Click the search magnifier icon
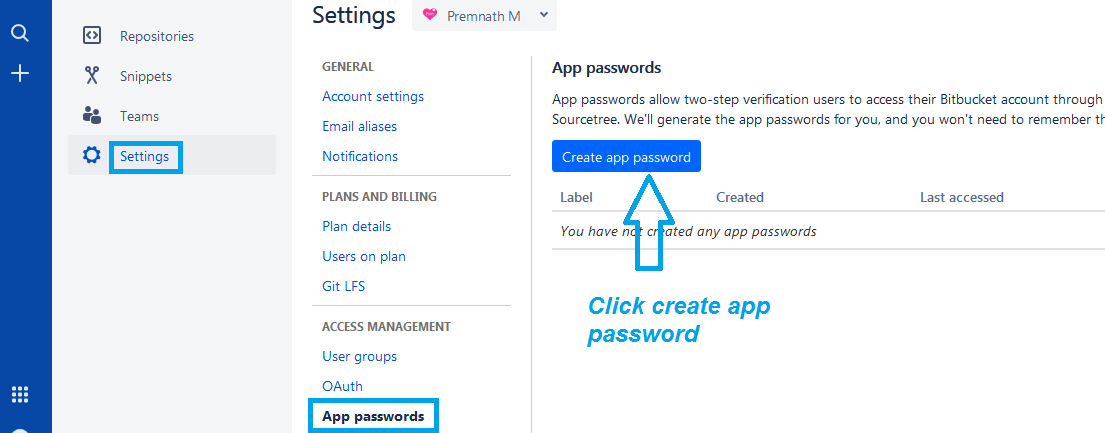Image resolution: width=1105 pixels, height=433 pixels. pyautogui.click(x=20, y=32)
